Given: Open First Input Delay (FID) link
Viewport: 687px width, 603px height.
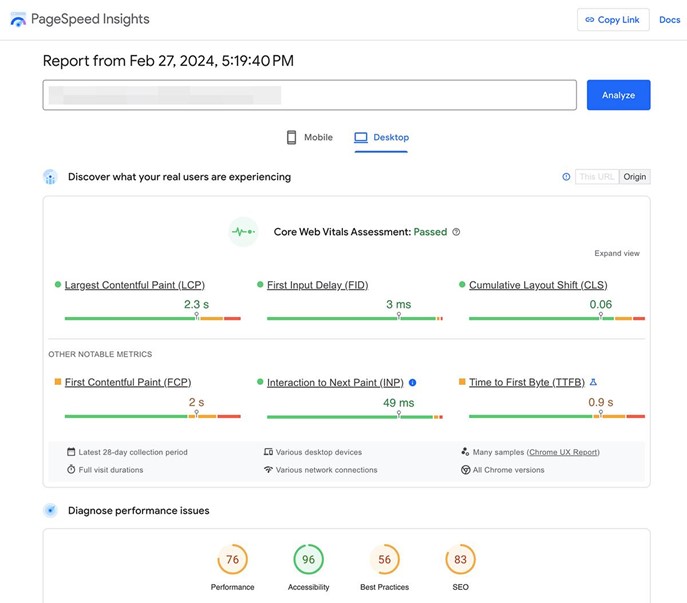Looking at the screenshot, I should [317, 285].
